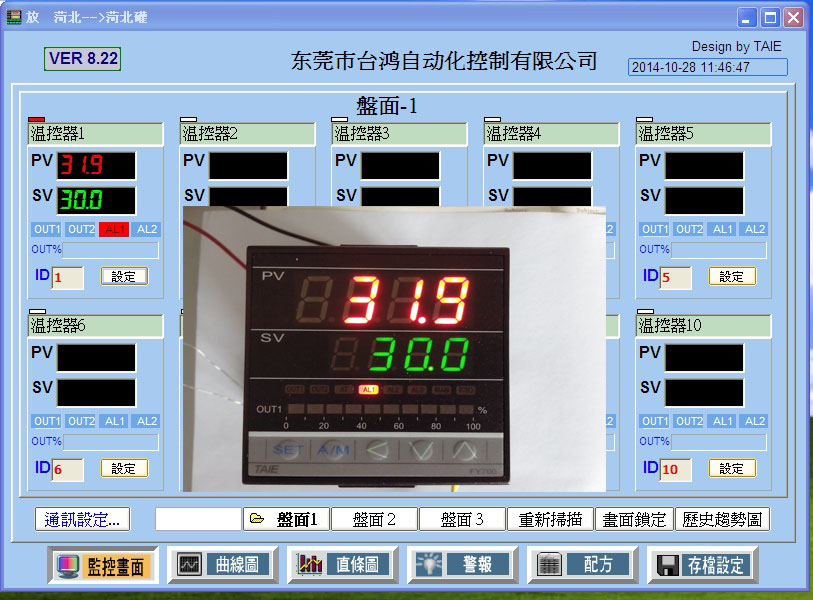Open the 配方 recipe page
The image size is (813, 600).
pyautogui.click(x=583, y=564)
